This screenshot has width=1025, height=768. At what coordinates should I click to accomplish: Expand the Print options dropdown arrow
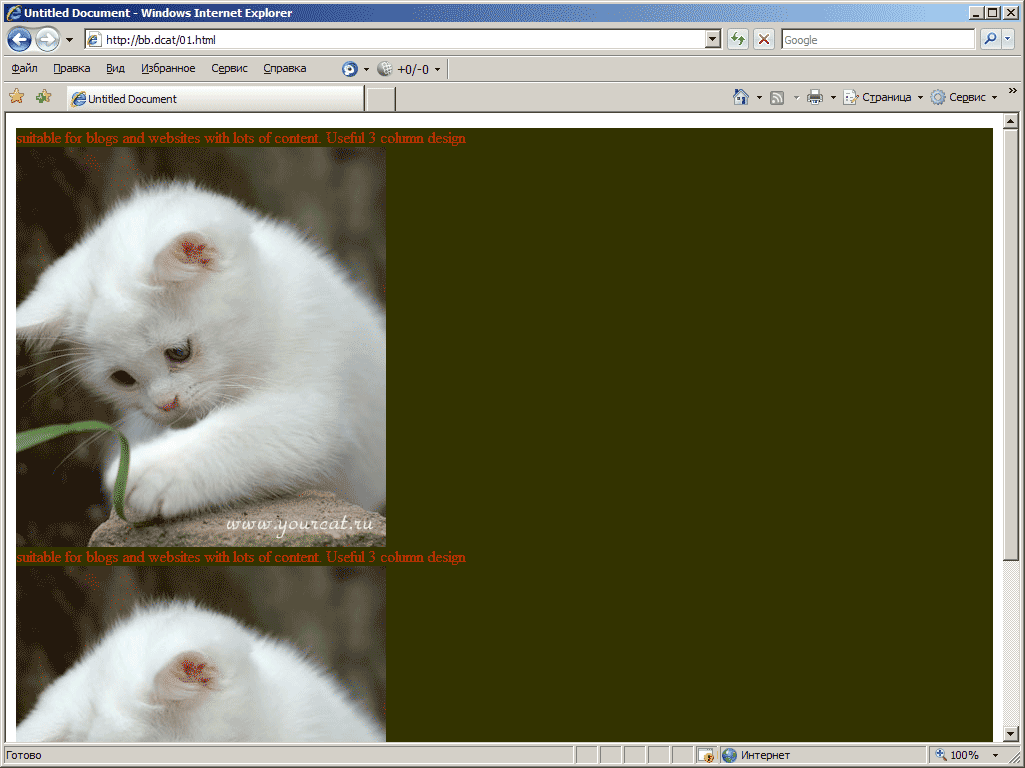click(x=833, y=97)
